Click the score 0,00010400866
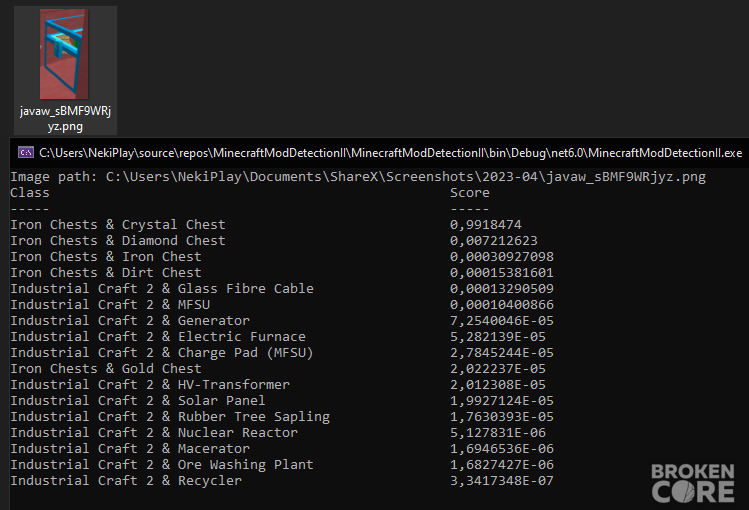This screenshot has height=510, width=749. [x=502, y=305]
